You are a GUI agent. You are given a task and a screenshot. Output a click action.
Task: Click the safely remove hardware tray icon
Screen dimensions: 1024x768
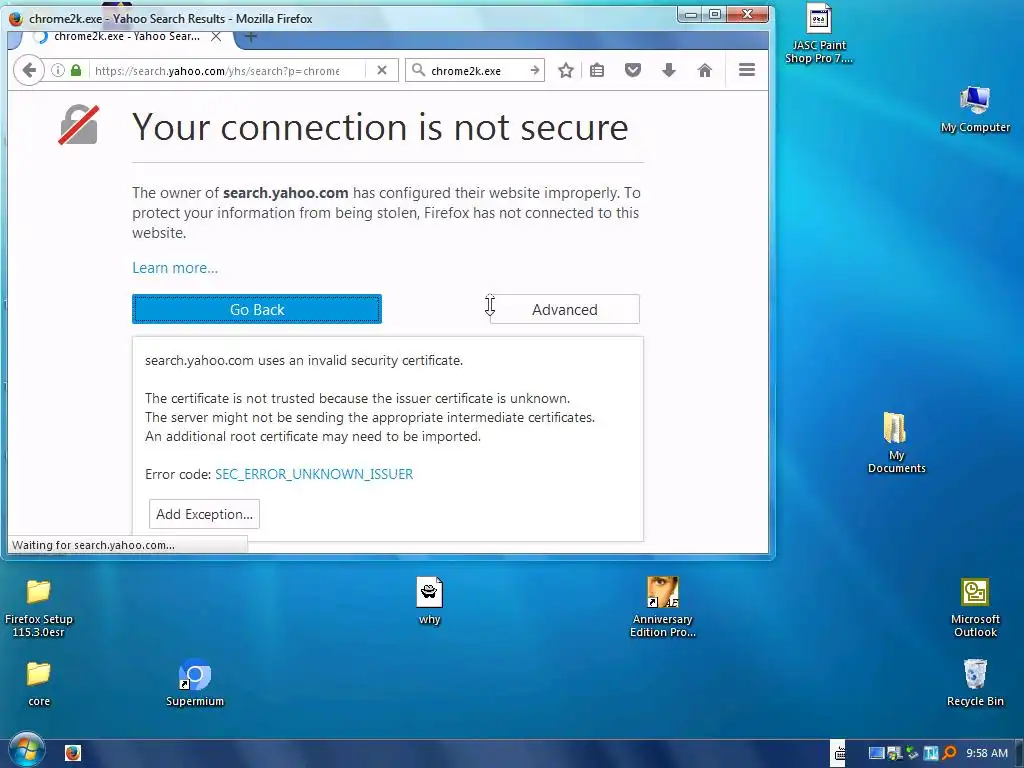coord(912,753)
